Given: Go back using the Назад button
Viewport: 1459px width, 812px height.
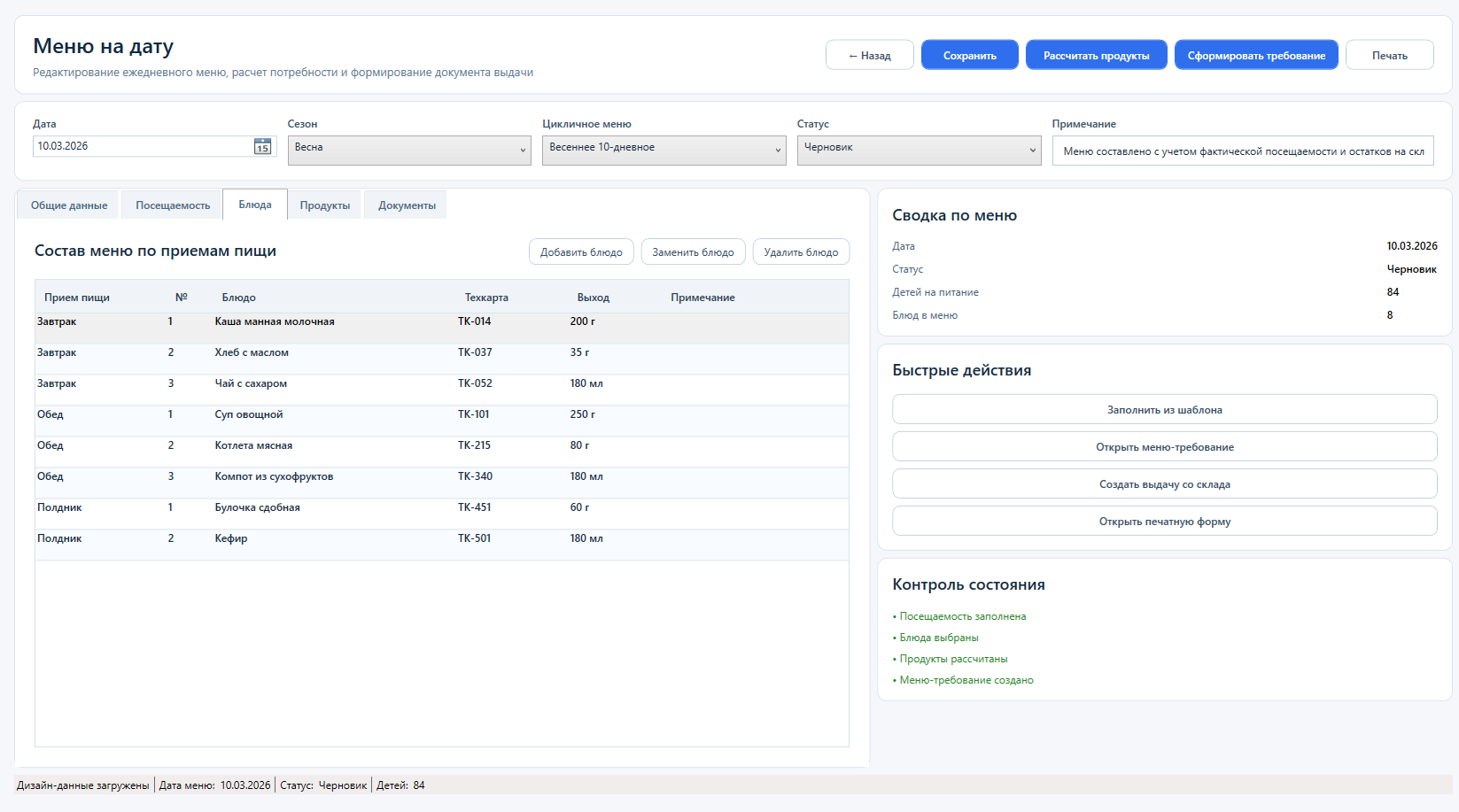Looking at the screenshot, I should (869, 55).
